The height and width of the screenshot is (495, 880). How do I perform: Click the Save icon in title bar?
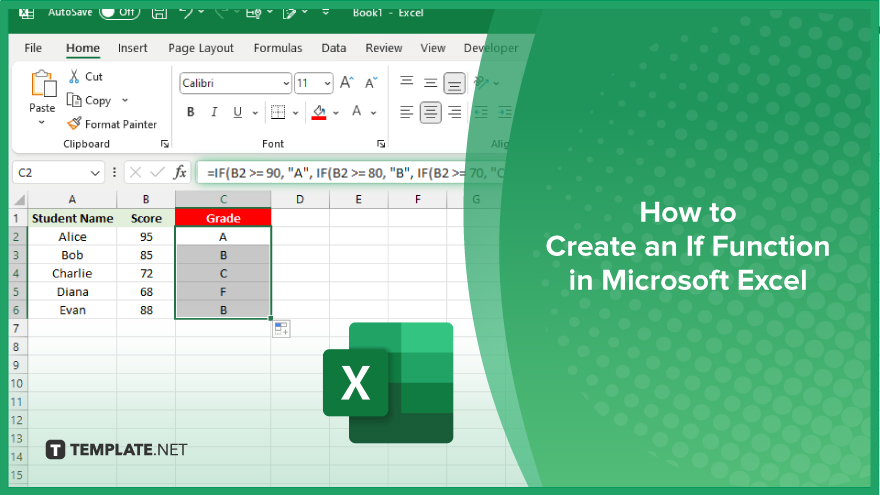159,12
